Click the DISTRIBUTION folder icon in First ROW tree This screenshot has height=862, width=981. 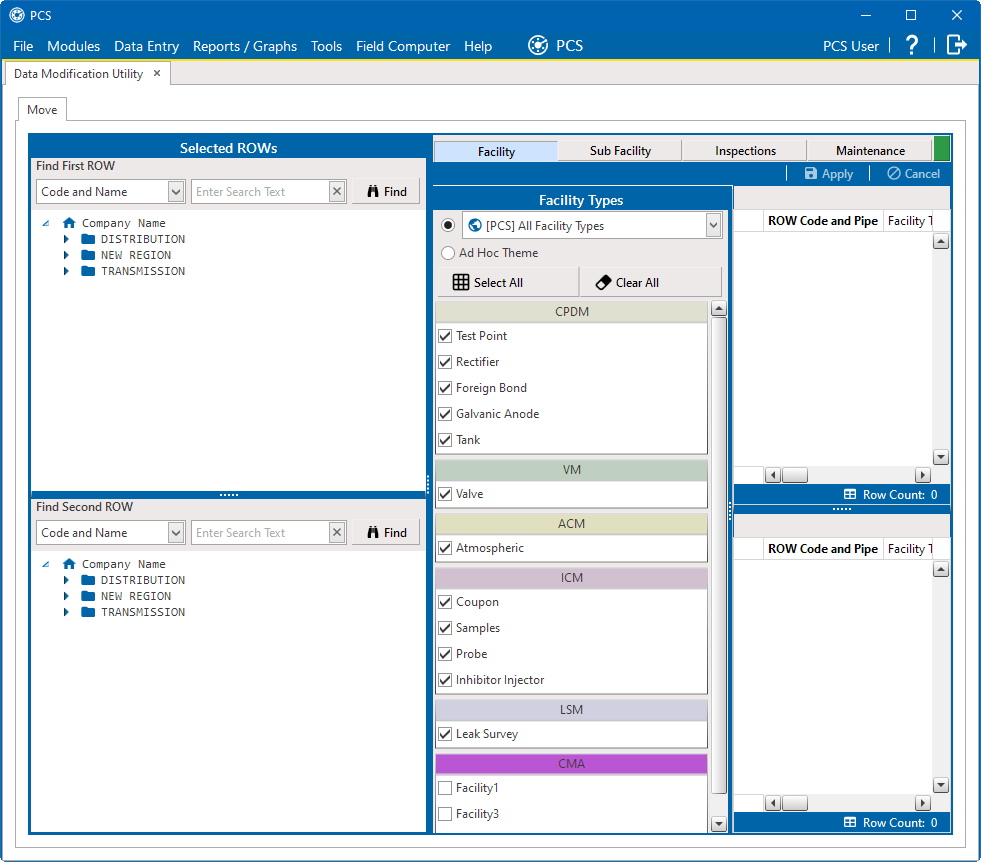click(x=88, y=239)
